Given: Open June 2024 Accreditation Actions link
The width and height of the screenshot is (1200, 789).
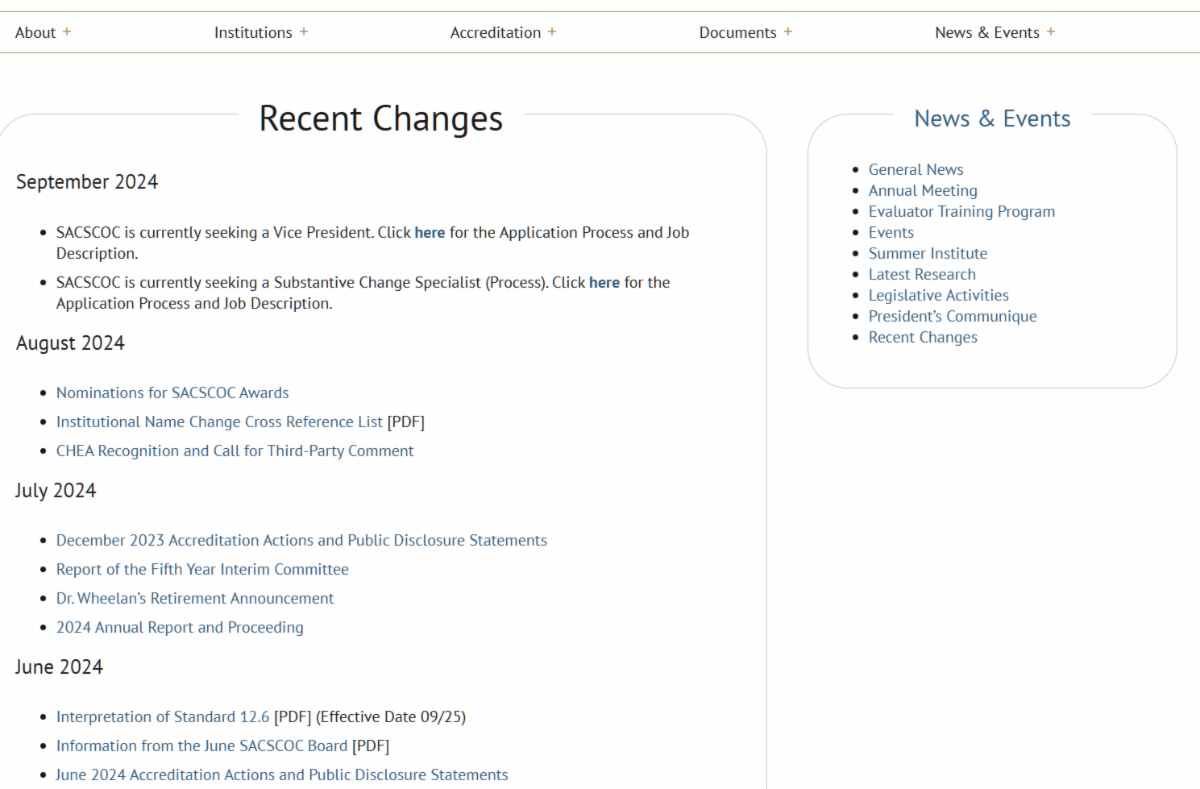Looking at the screenshot, I should coord(282,774).
